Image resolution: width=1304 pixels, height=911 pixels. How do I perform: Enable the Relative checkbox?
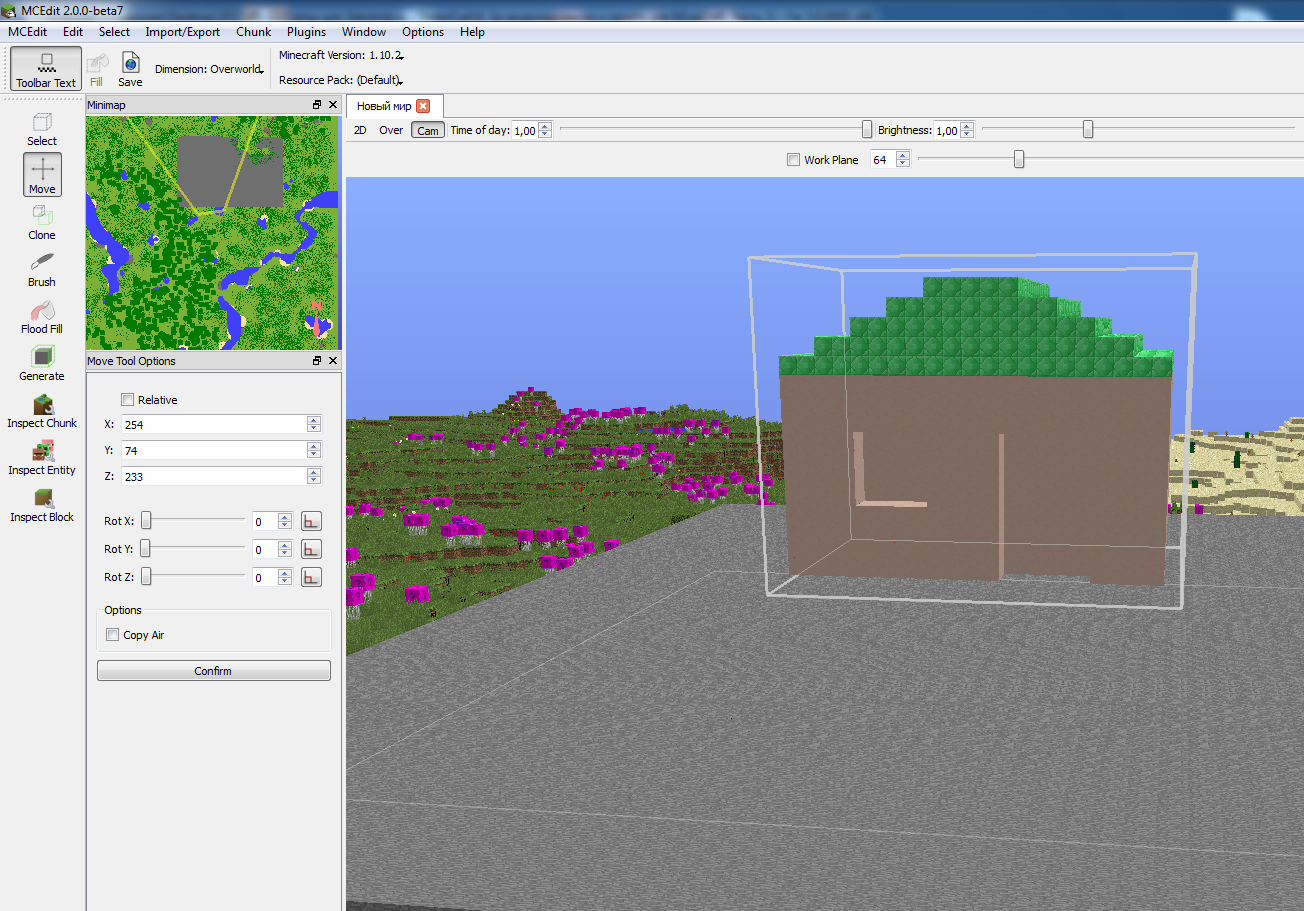[x=127, y=399]
